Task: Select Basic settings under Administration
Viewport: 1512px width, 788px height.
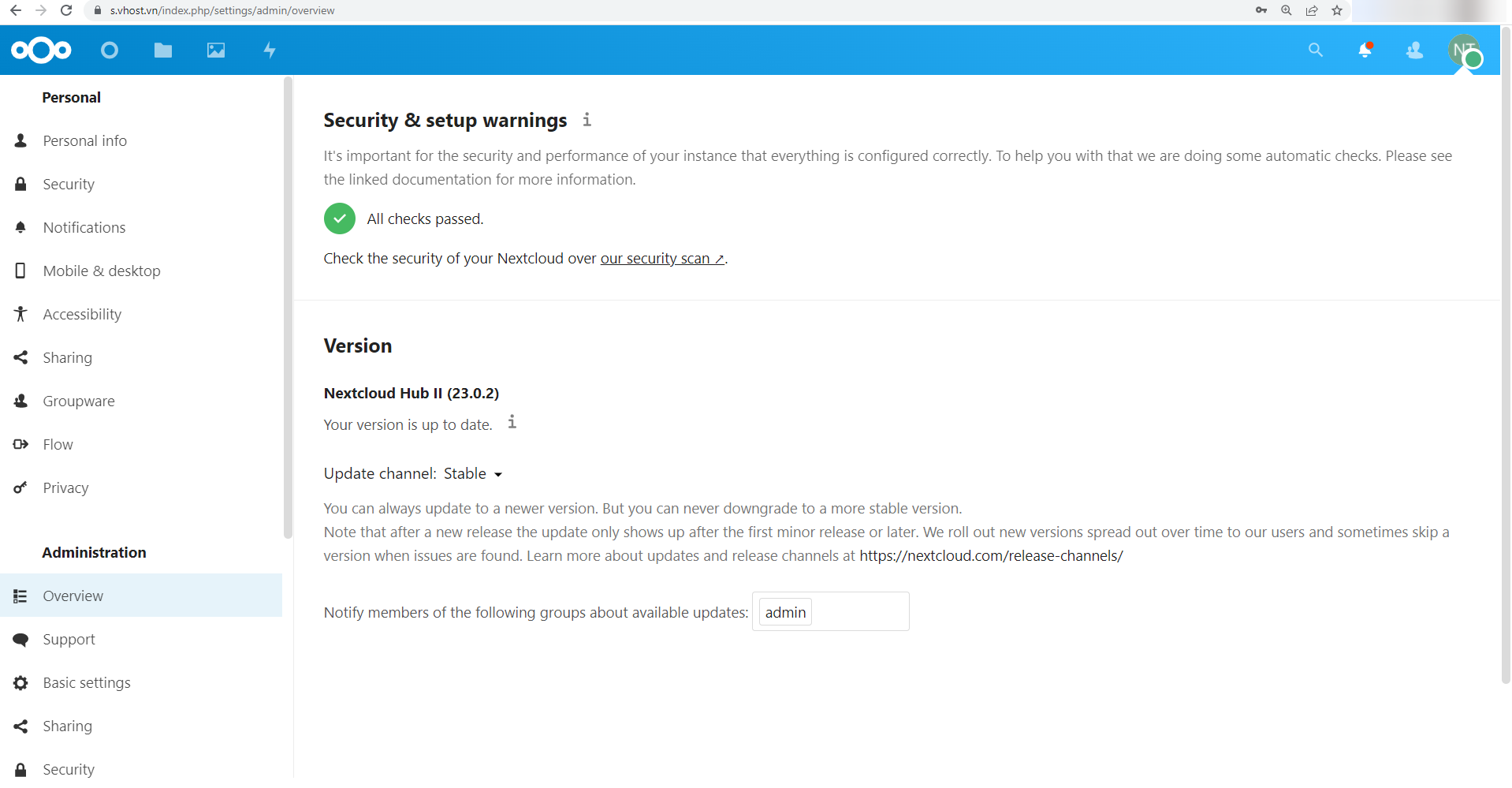Action: 87,683
